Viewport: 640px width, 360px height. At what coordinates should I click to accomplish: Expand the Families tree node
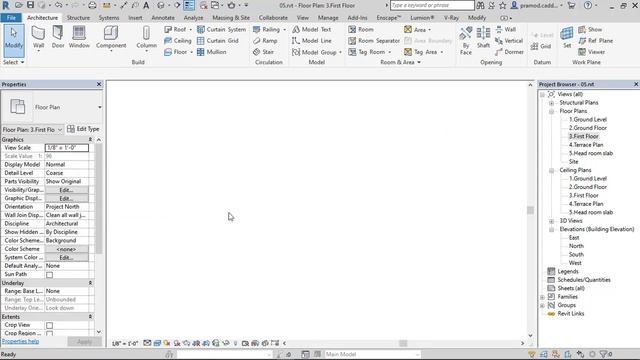tap(542, 297)
